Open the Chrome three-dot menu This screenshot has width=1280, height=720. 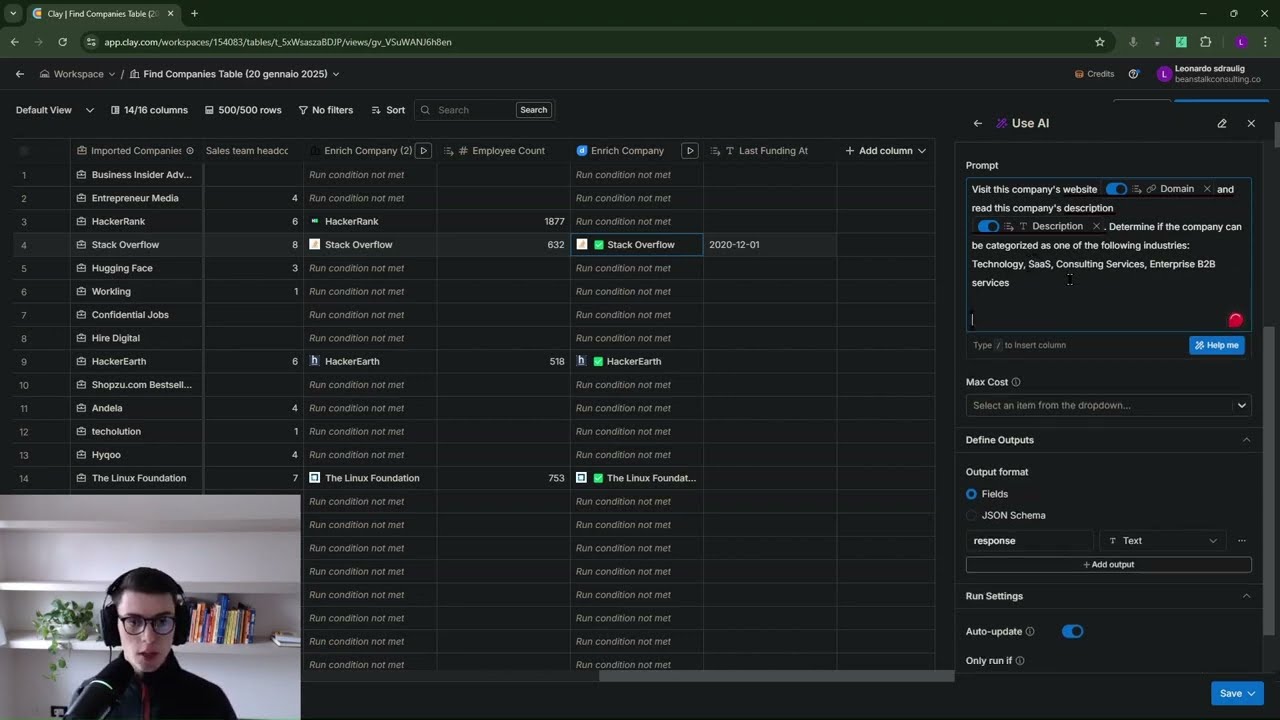click(x=1265, y=42)
